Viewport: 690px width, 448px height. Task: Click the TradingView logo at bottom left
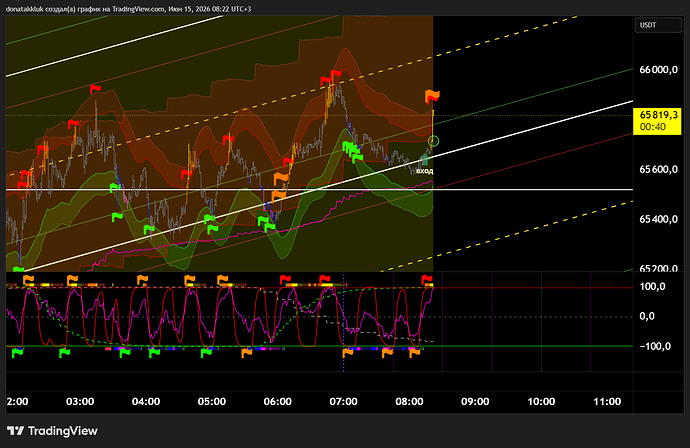52,431
